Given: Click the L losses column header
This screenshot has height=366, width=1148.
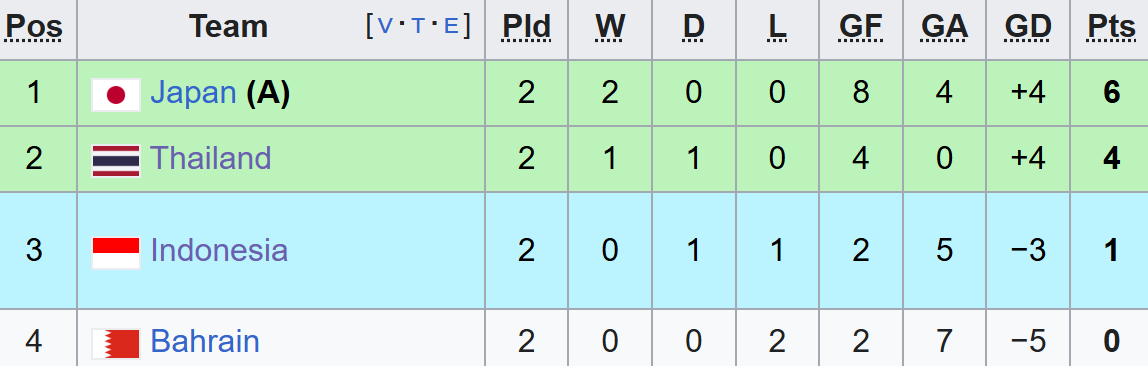Looking at the screenshot, I should coord(778,28).
